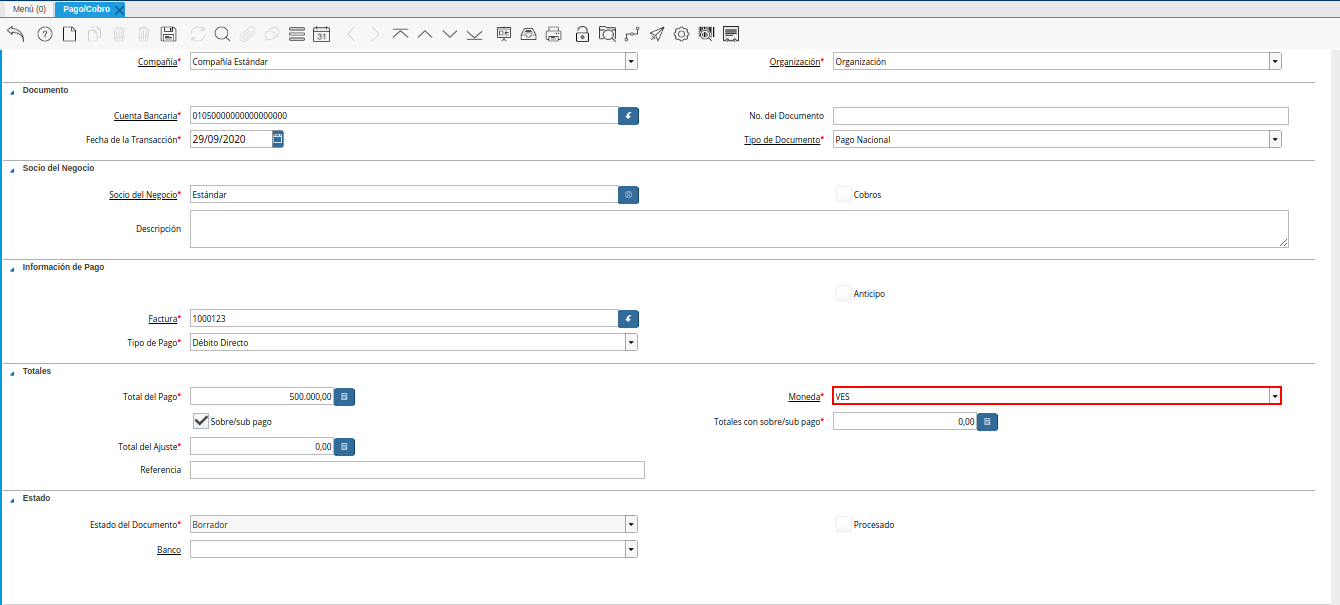Check the Anticipo checkbox
The width and height of the screenshot is (1340, 605).
[844, 294]
